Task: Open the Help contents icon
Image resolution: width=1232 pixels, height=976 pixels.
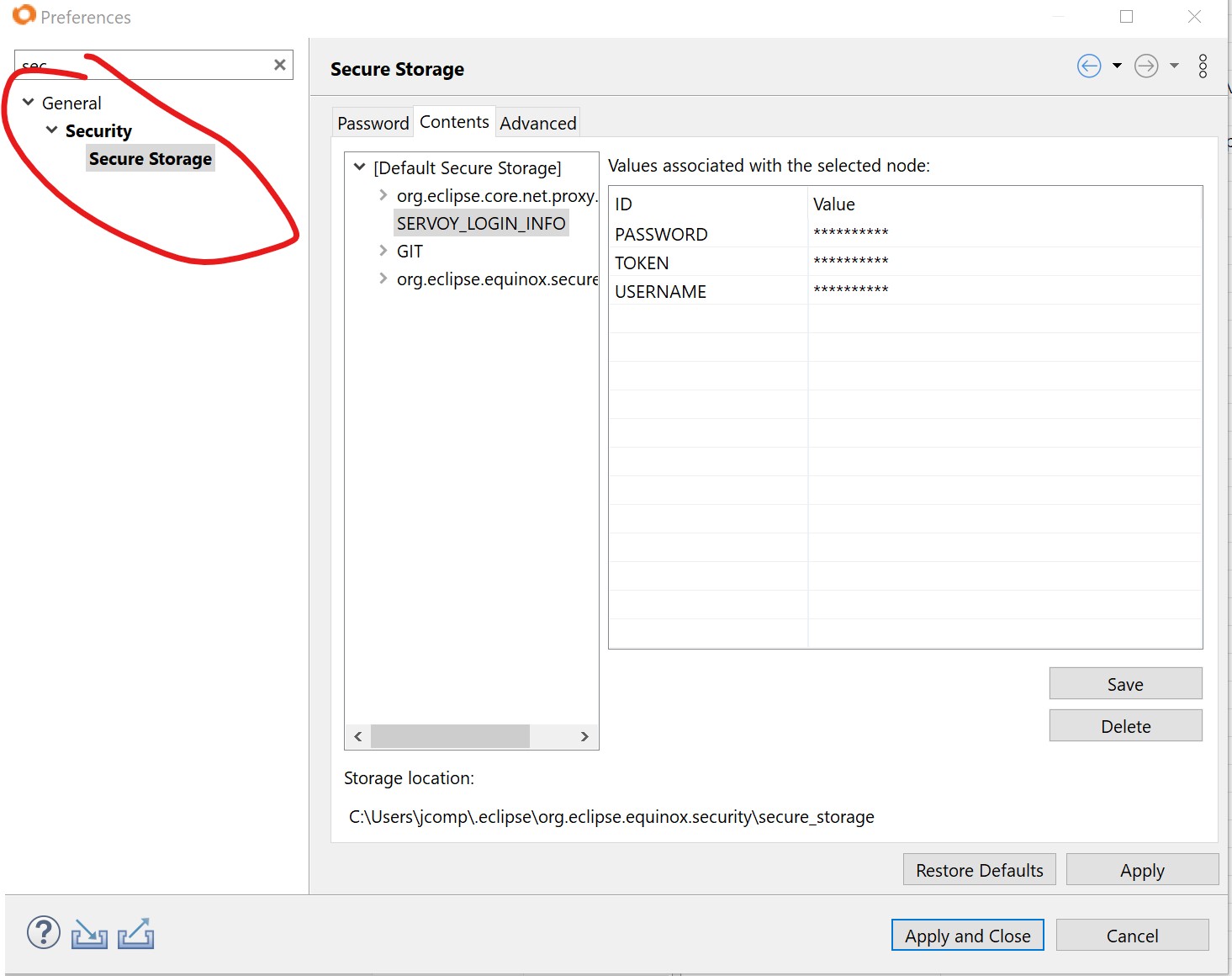Action: (44, 932)
